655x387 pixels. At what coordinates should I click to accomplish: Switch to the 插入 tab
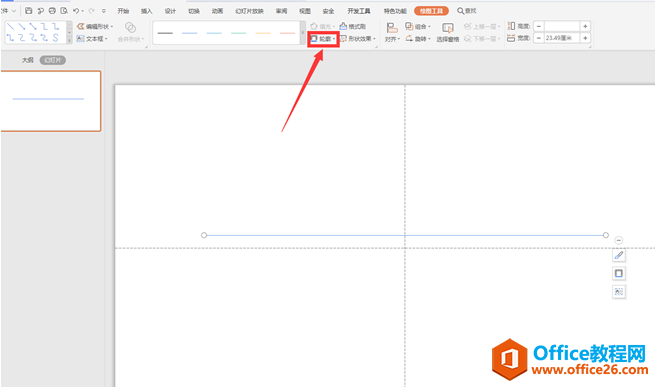click(147, 11)
